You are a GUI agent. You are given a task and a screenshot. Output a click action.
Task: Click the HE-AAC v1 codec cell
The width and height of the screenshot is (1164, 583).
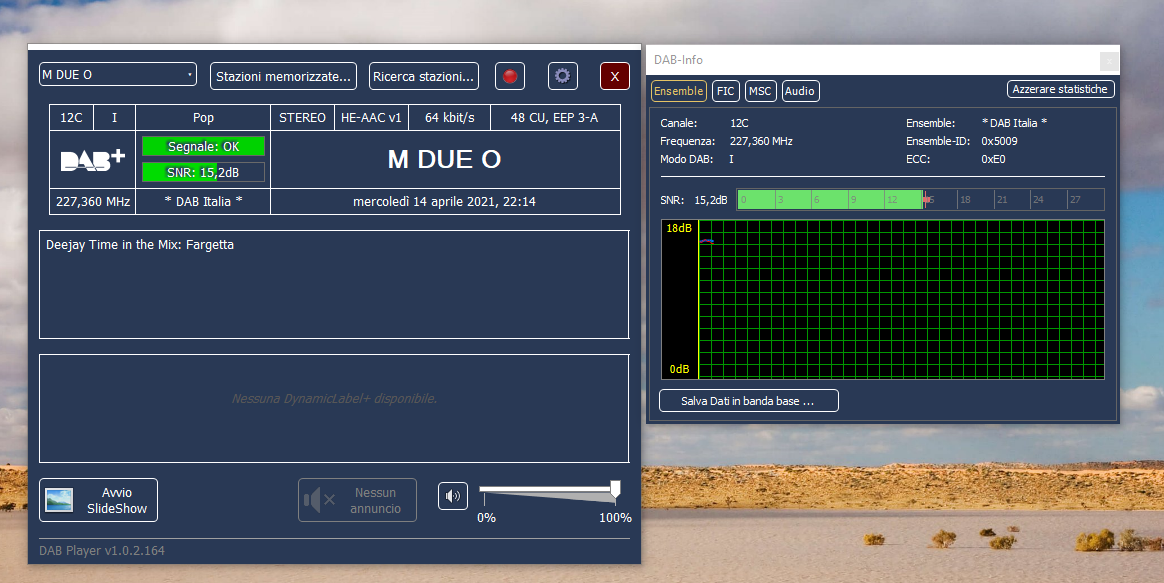click(x=371, y=117)
